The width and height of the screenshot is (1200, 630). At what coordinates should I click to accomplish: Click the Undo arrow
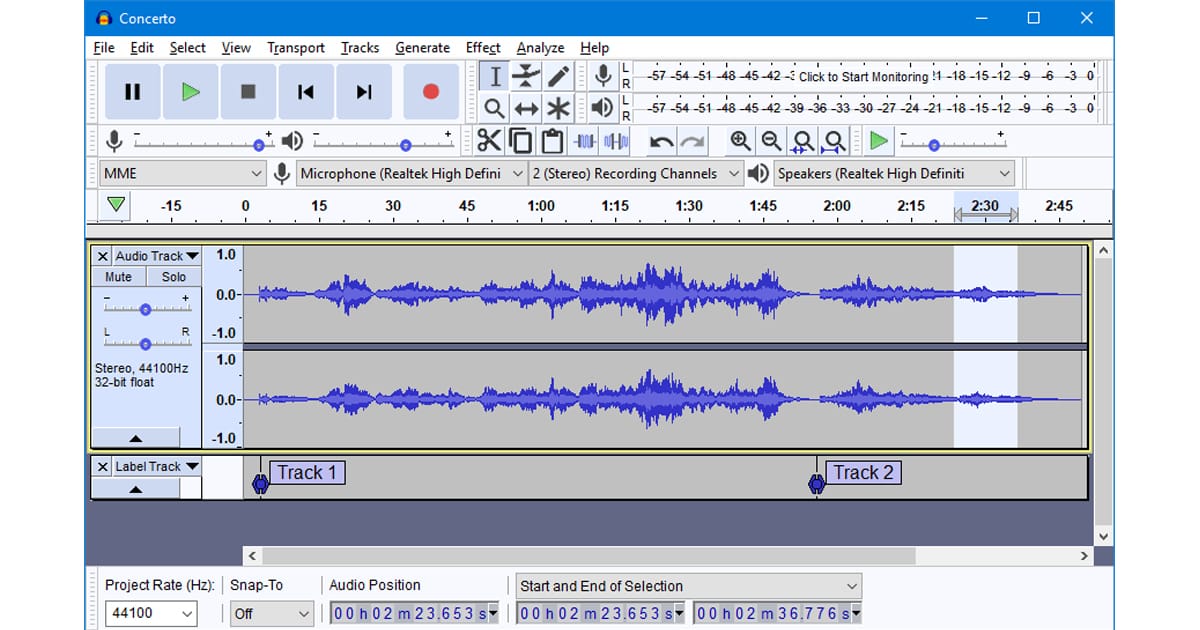[x=661, y=141]
